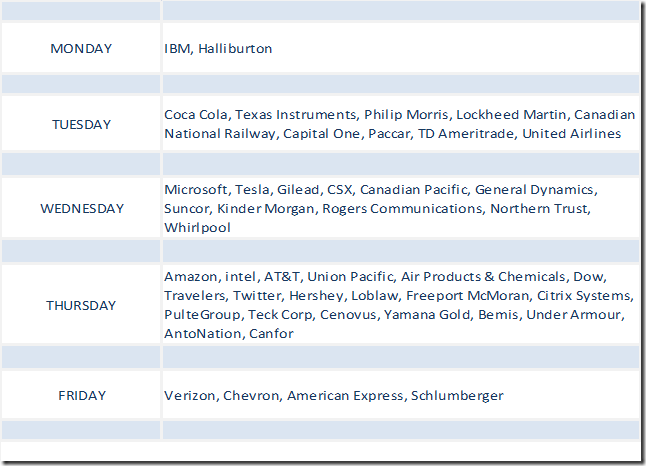Select the THURSDAY row label

click(x=81, y=306)
